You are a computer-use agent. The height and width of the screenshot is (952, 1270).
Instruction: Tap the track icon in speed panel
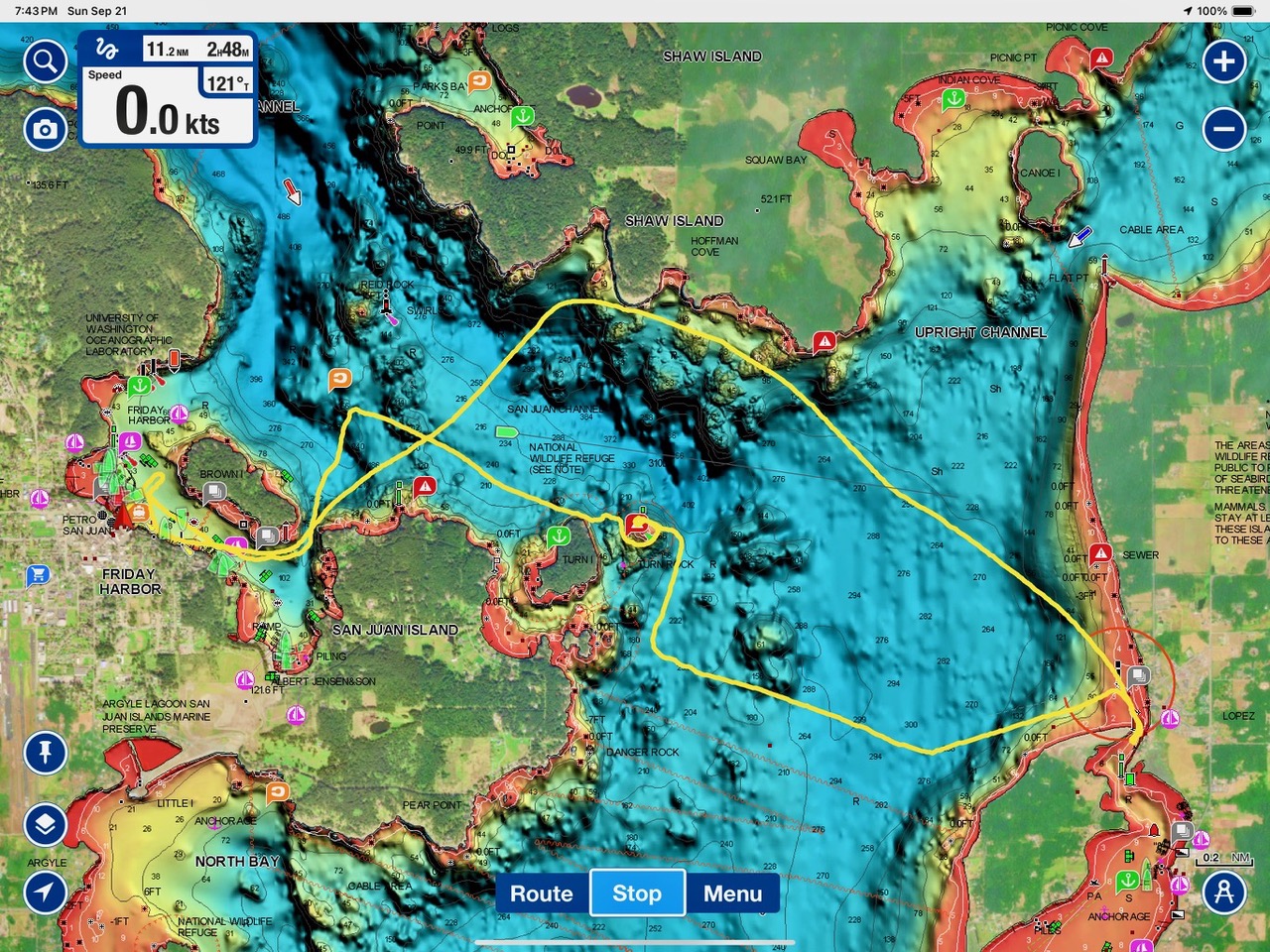tap(107, 50)
